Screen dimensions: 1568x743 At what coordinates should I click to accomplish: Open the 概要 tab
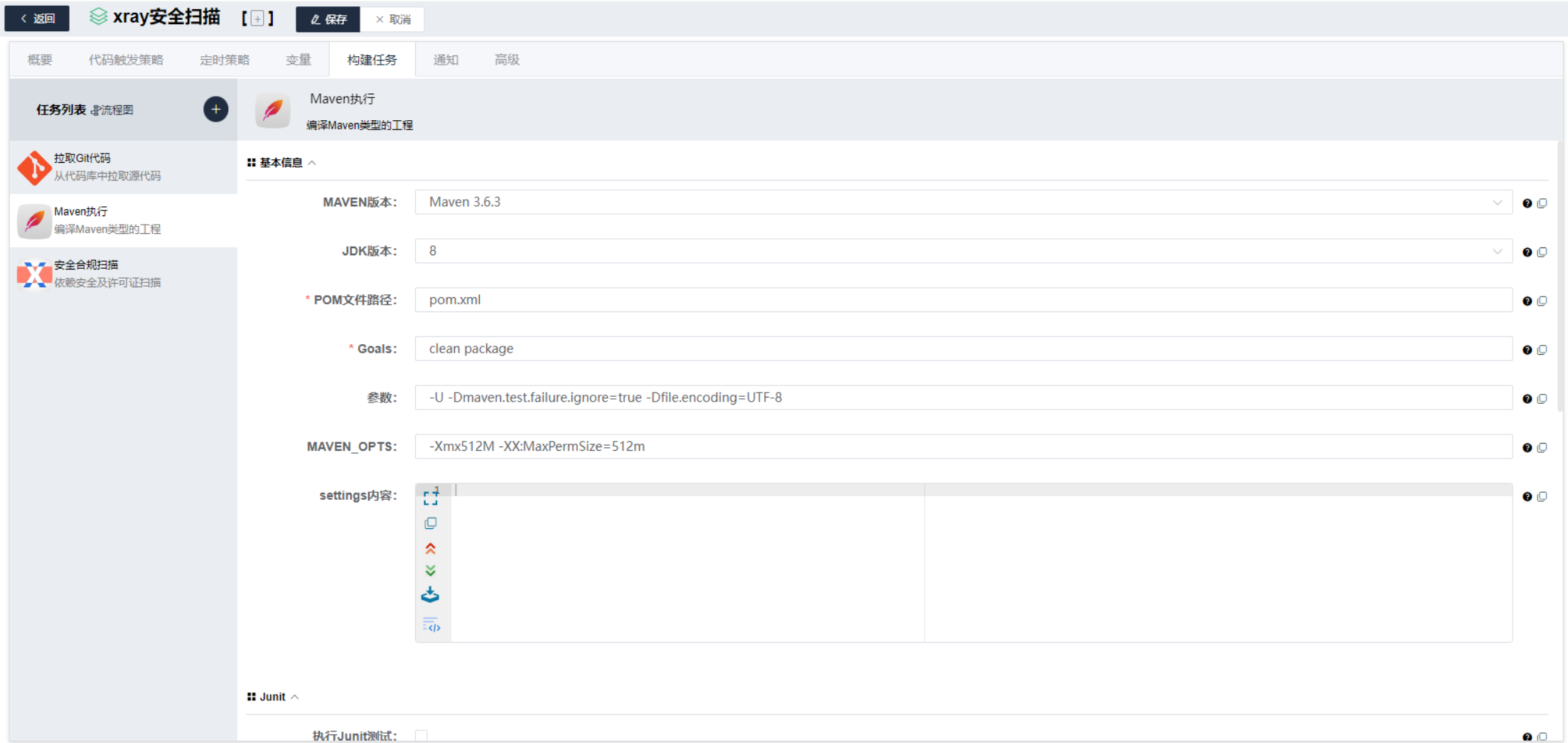pos(40,60)
